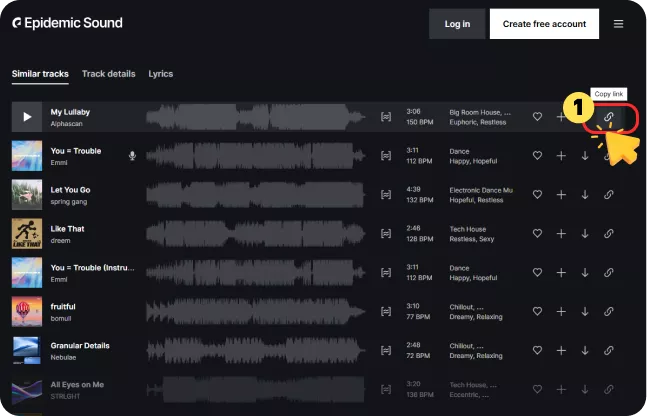
Task: Find similar for You = Trouble (Instru...
Action: click(386, 272)
